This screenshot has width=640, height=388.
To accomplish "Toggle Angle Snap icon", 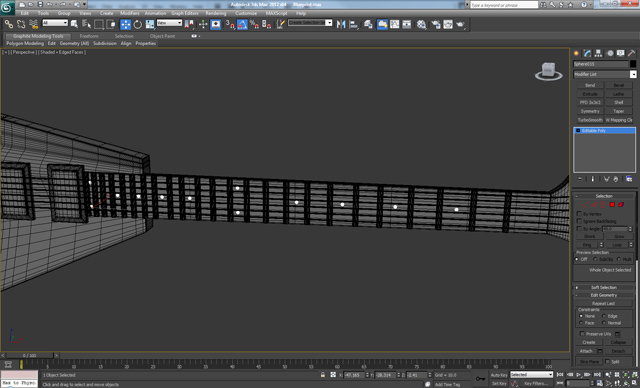I will (242, 24).
